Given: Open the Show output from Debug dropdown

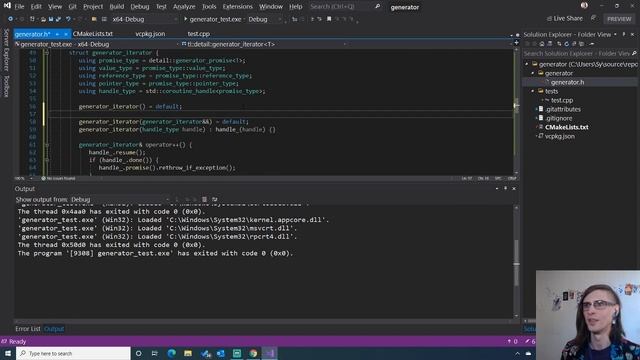Looking at the screenshot, I should click(x=120, y=200).
